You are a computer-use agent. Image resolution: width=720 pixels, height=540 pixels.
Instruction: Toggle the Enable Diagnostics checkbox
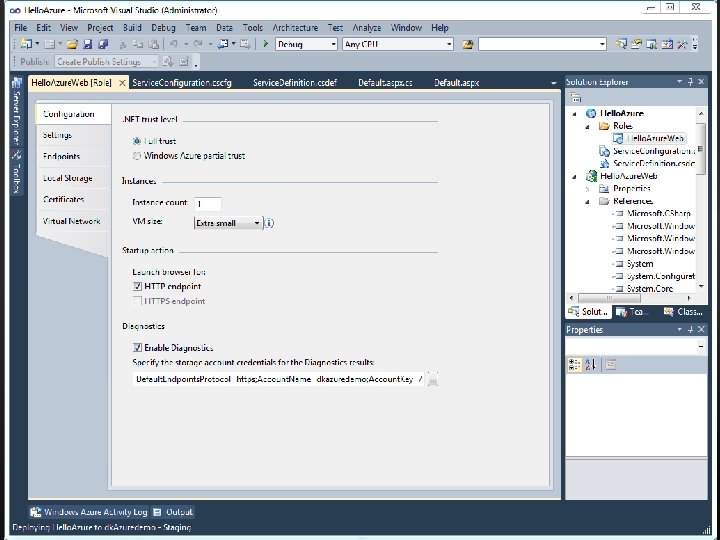coord(137,348)
